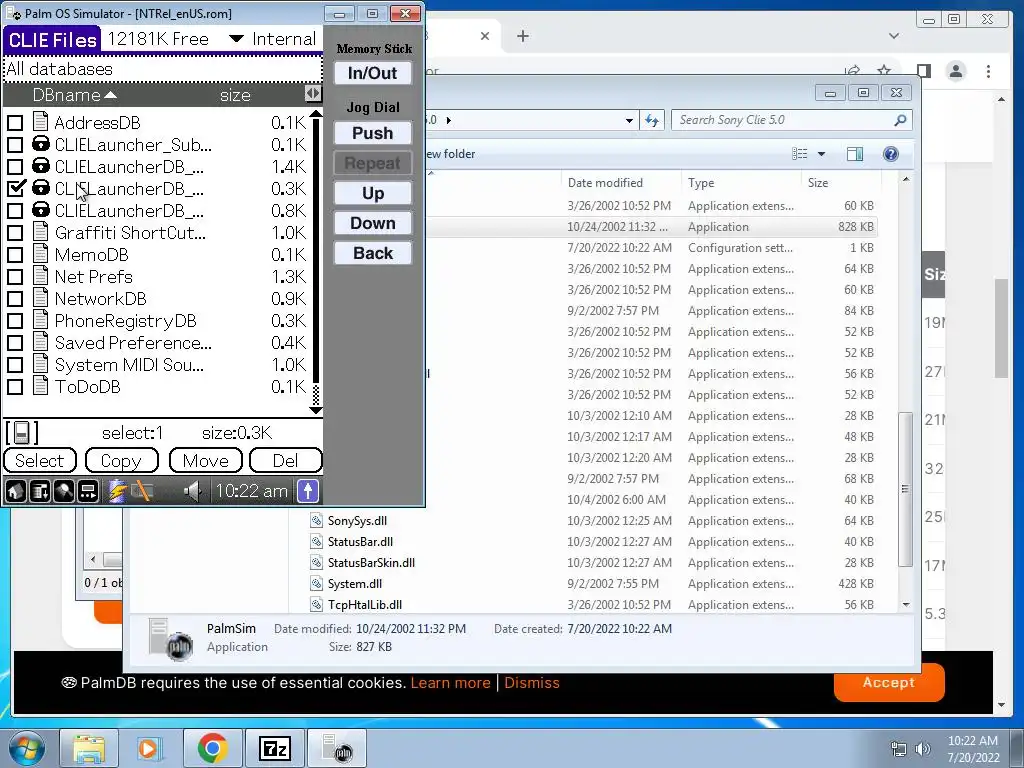Viewport: 1024px width, 768px height.
Task: Sort by the DBname header arrow
Action: click(x=111, y=95)
